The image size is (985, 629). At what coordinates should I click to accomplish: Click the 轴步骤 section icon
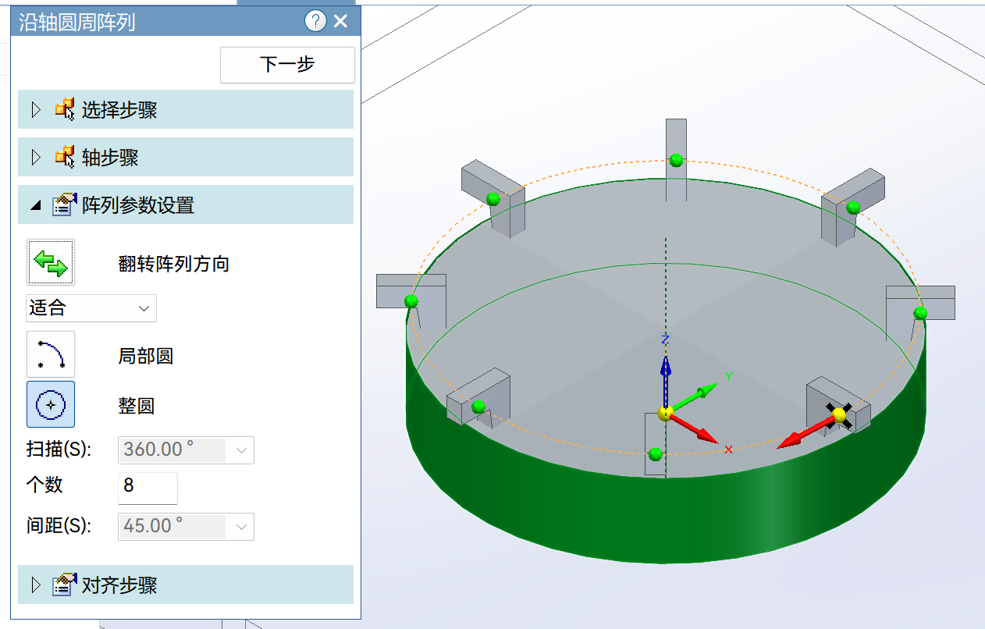click(65, 157)
